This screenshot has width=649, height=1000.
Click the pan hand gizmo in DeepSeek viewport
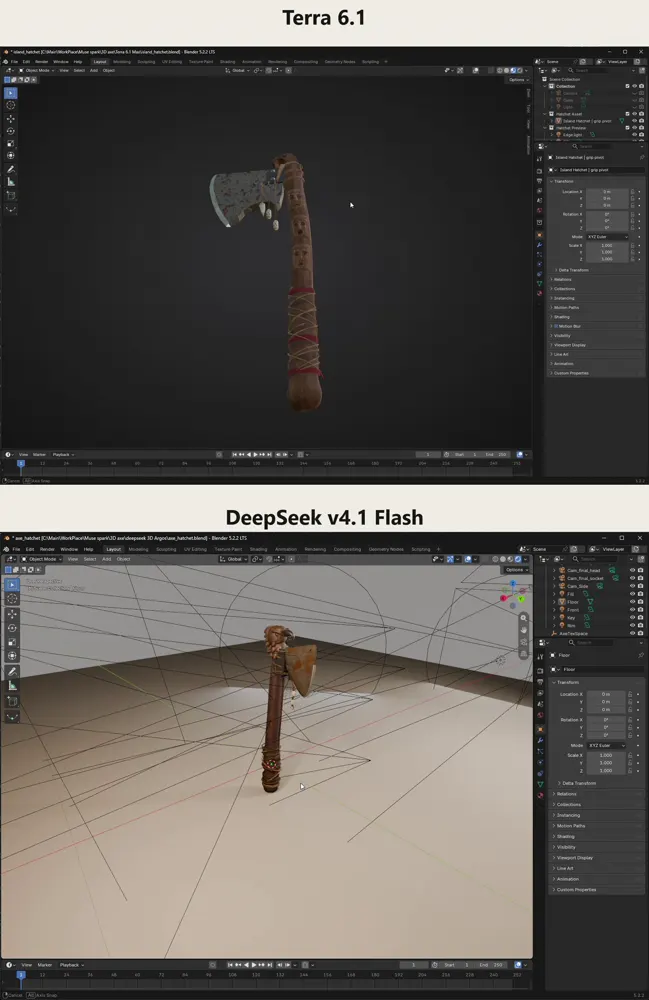[x=523, y=630]
